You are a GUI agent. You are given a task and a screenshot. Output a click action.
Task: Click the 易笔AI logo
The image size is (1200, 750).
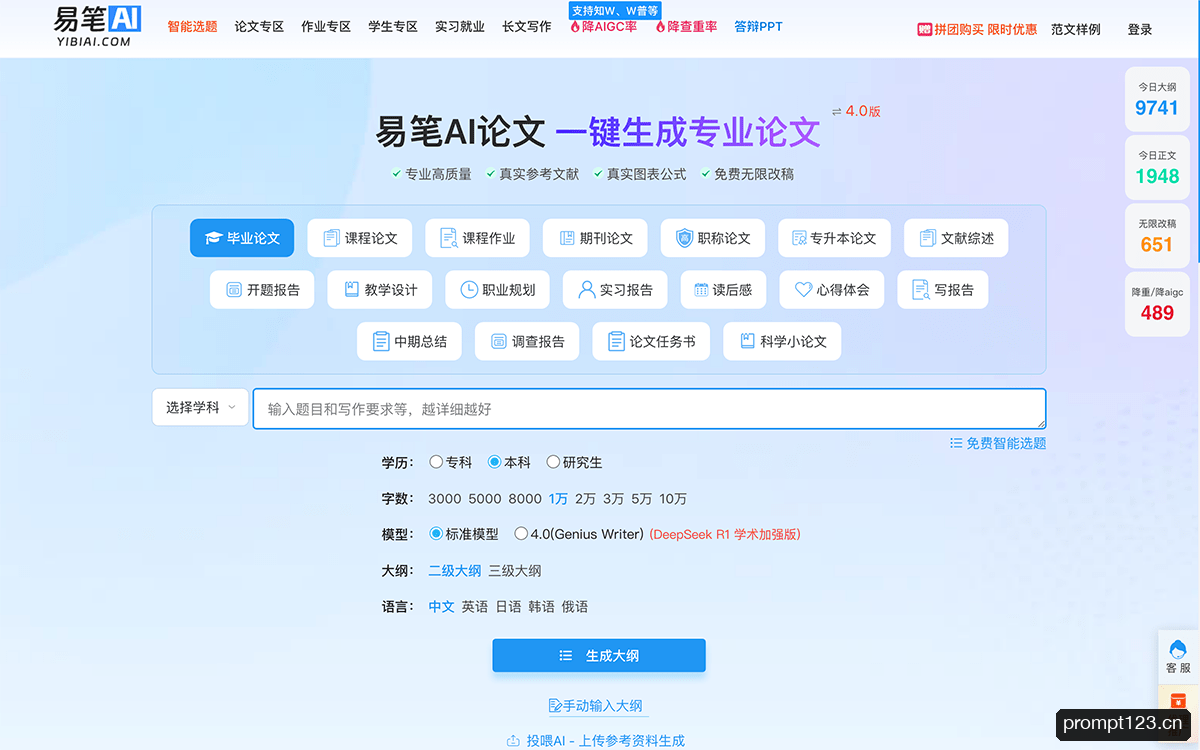coord(97,27)
